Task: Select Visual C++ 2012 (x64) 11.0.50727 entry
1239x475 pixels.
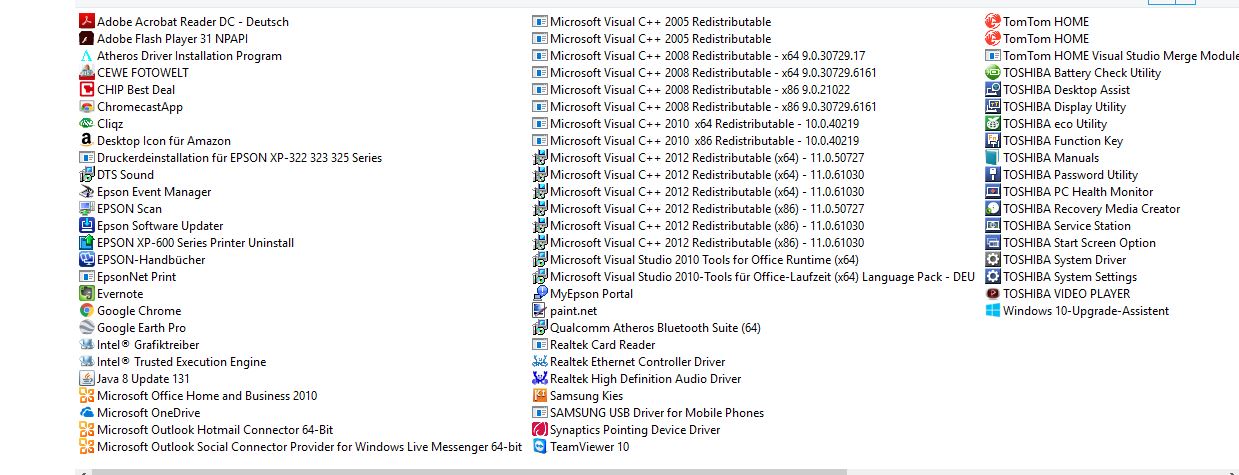Action: pos(699,157)
